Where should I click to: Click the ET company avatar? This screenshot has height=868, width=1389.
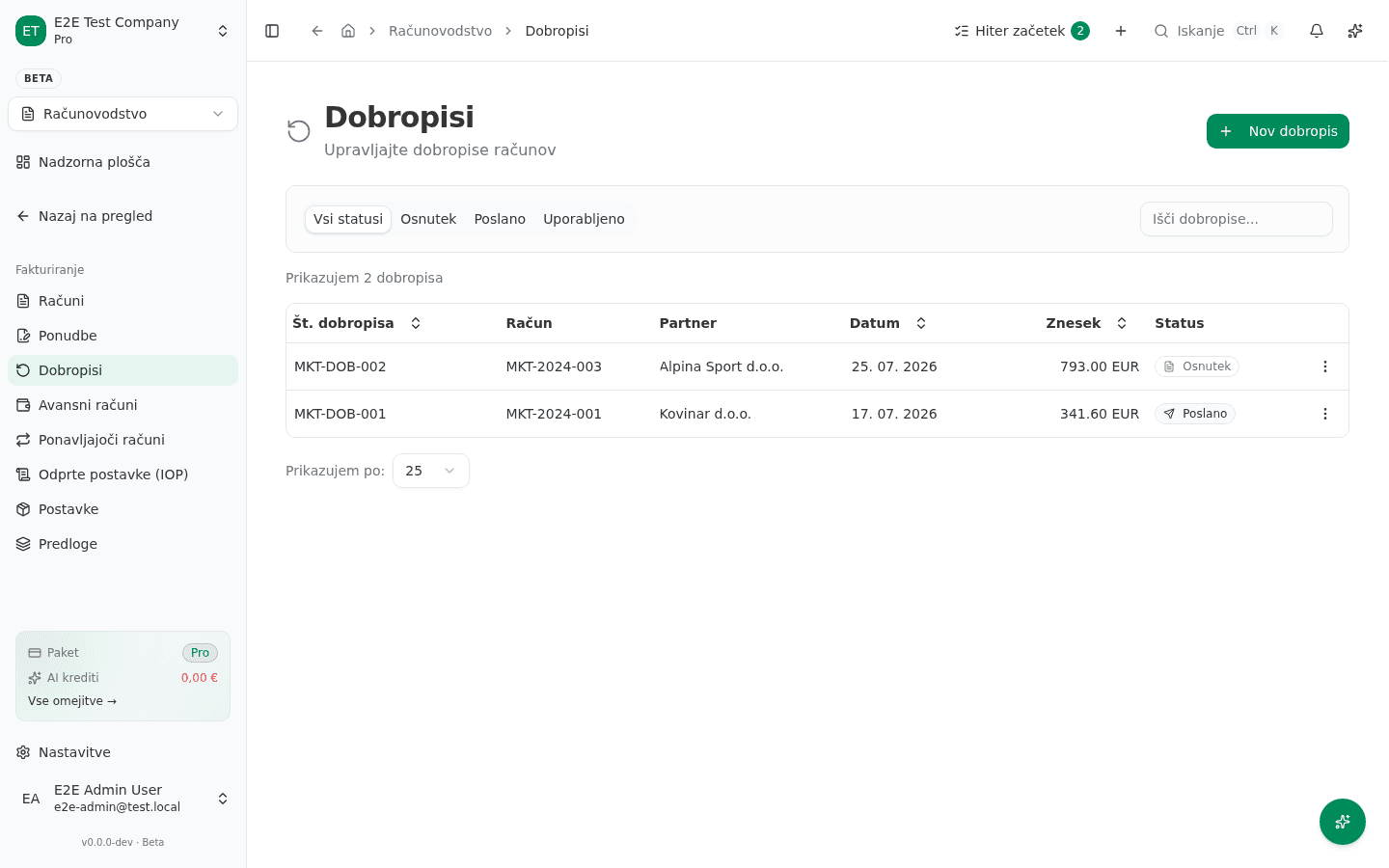(31, 31)
